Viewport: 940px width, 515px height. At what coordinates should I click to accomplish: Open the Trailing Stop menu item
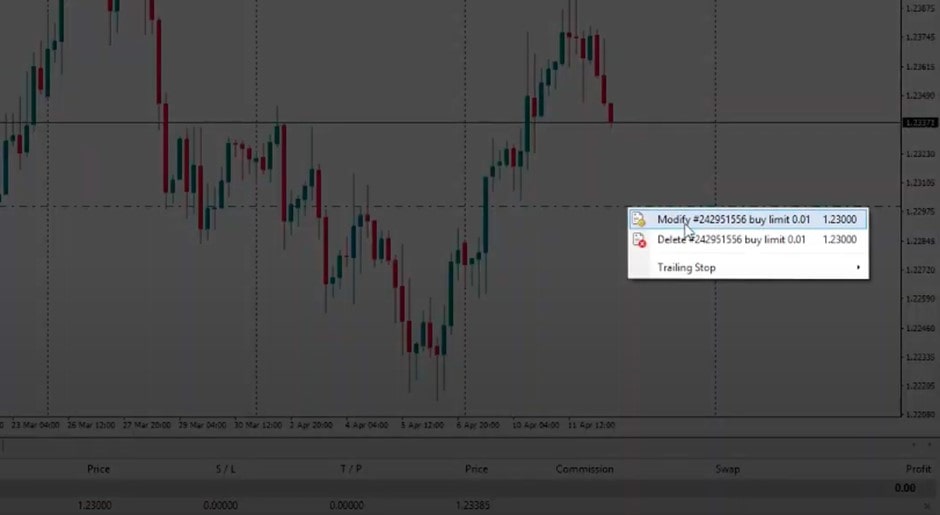[686, 268]
